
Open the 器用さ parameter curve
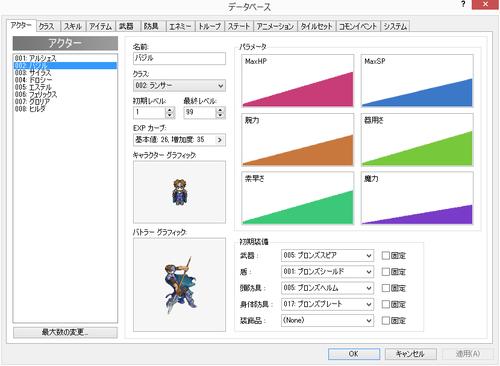(417, 140)
